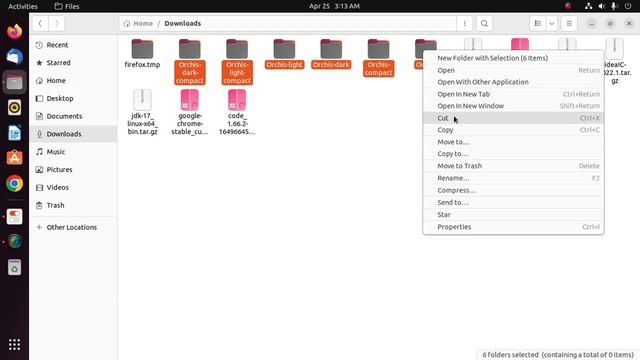This screenshot has height=360, width=640.
Task: Open the Files hamburger menu
Action: [x=569, y=23]
